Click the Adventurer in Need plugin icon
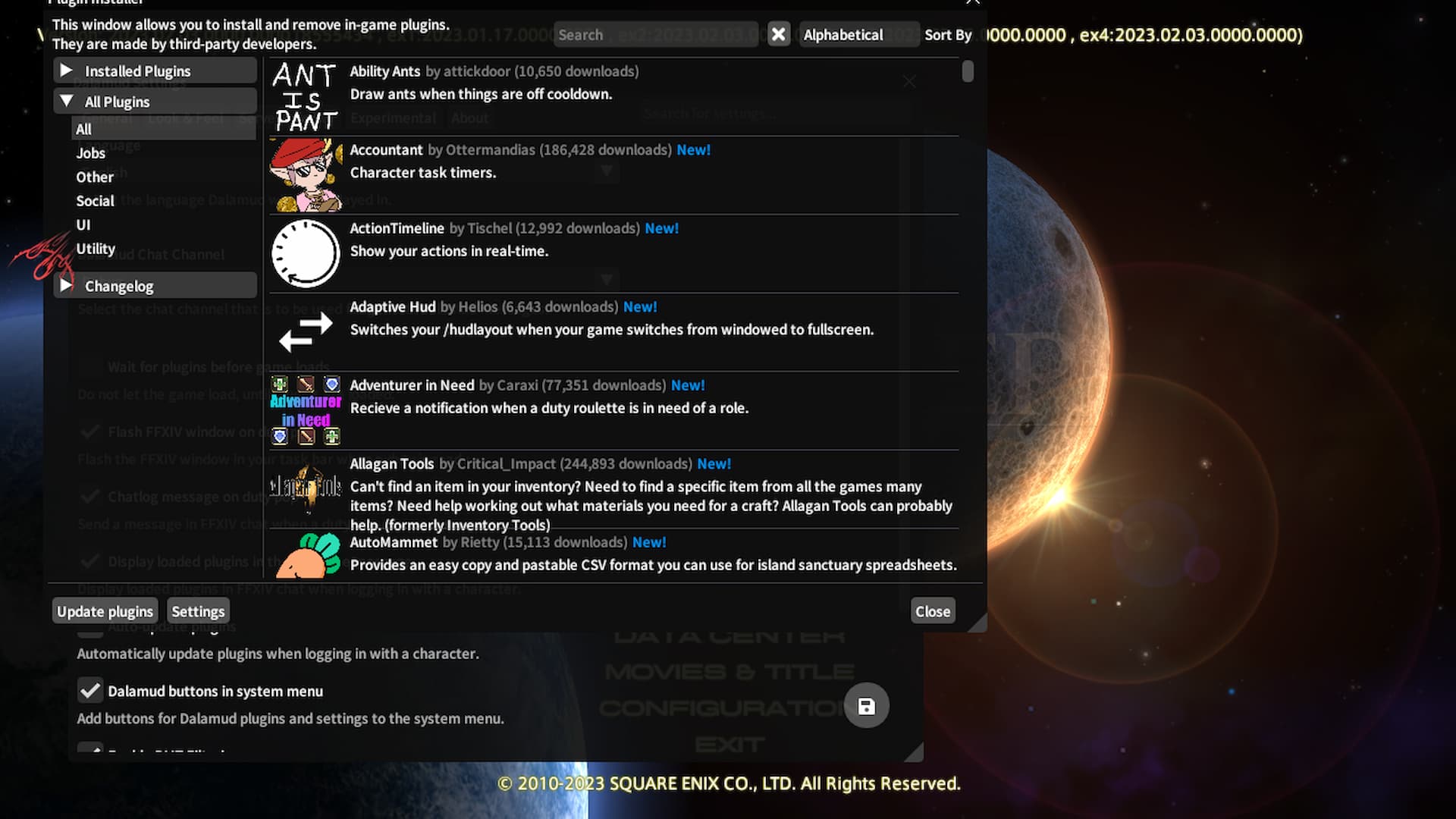 [306, 410]
